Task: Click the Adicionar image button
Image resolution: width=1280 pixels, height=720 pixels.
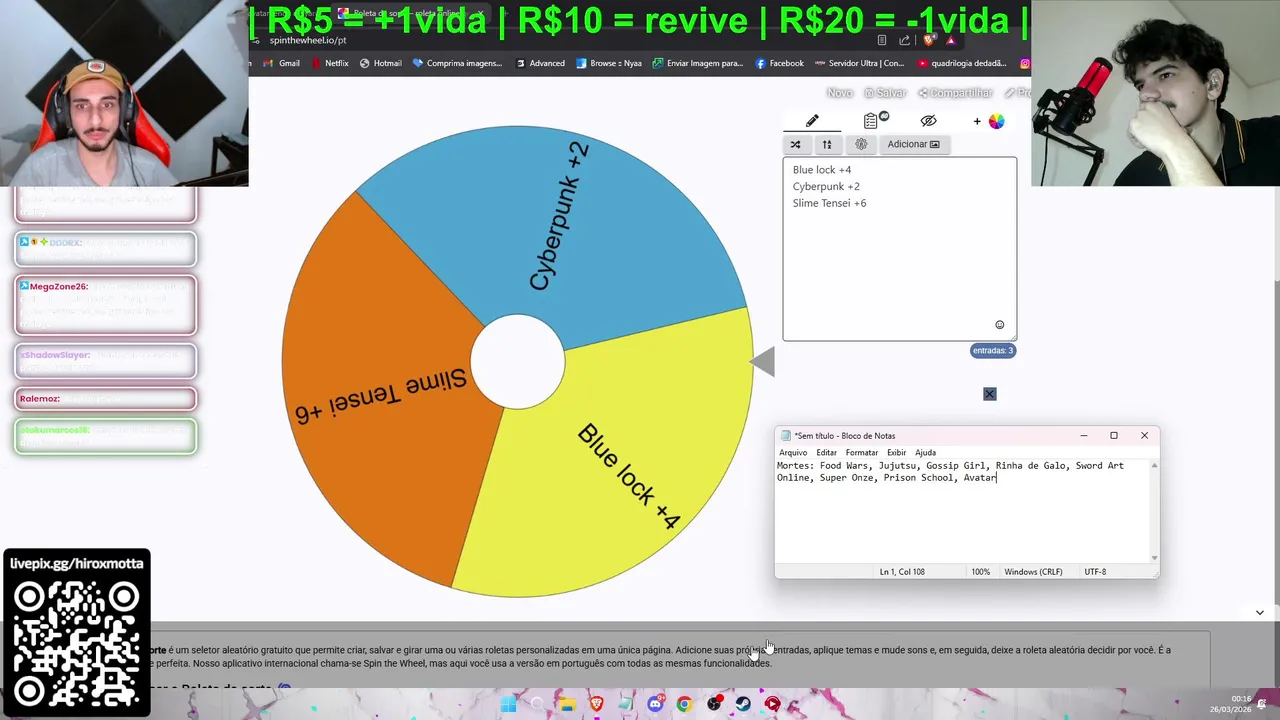Action: pyautogui.click(x=913, y=144)
